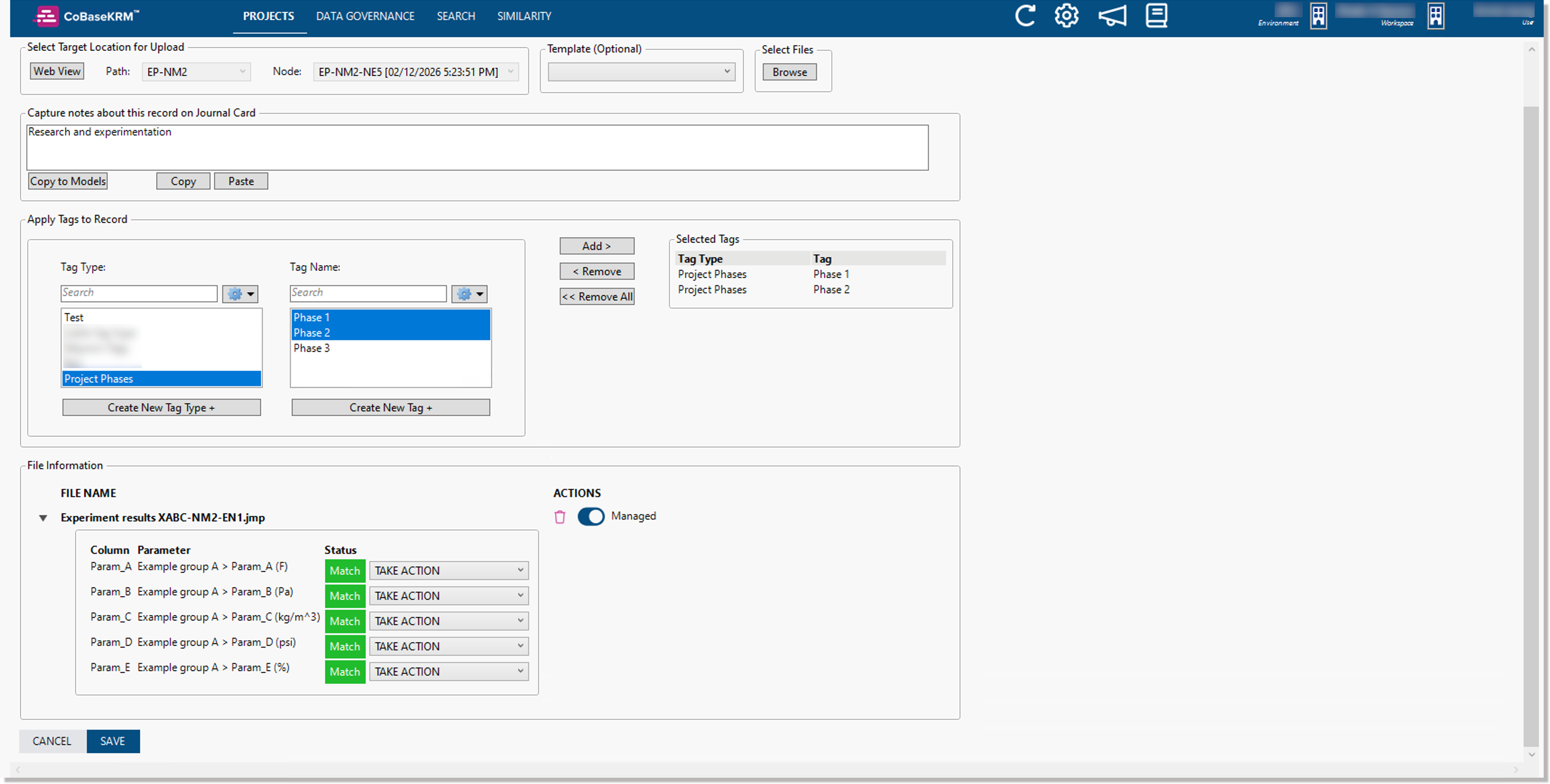
Task: Open the Path dropdown EP-NM2
Action: (x=196, y=72)
